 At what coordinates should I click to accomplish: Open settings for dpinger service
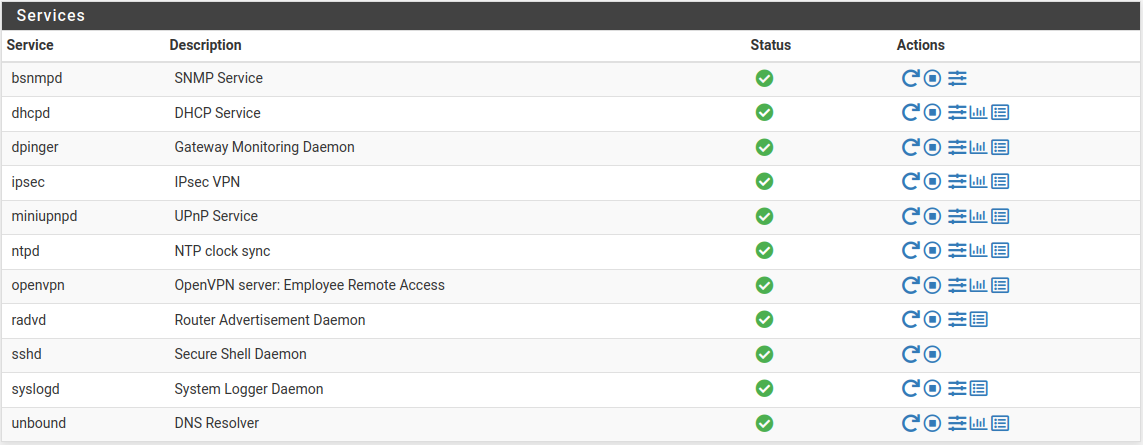coord(957,147)
